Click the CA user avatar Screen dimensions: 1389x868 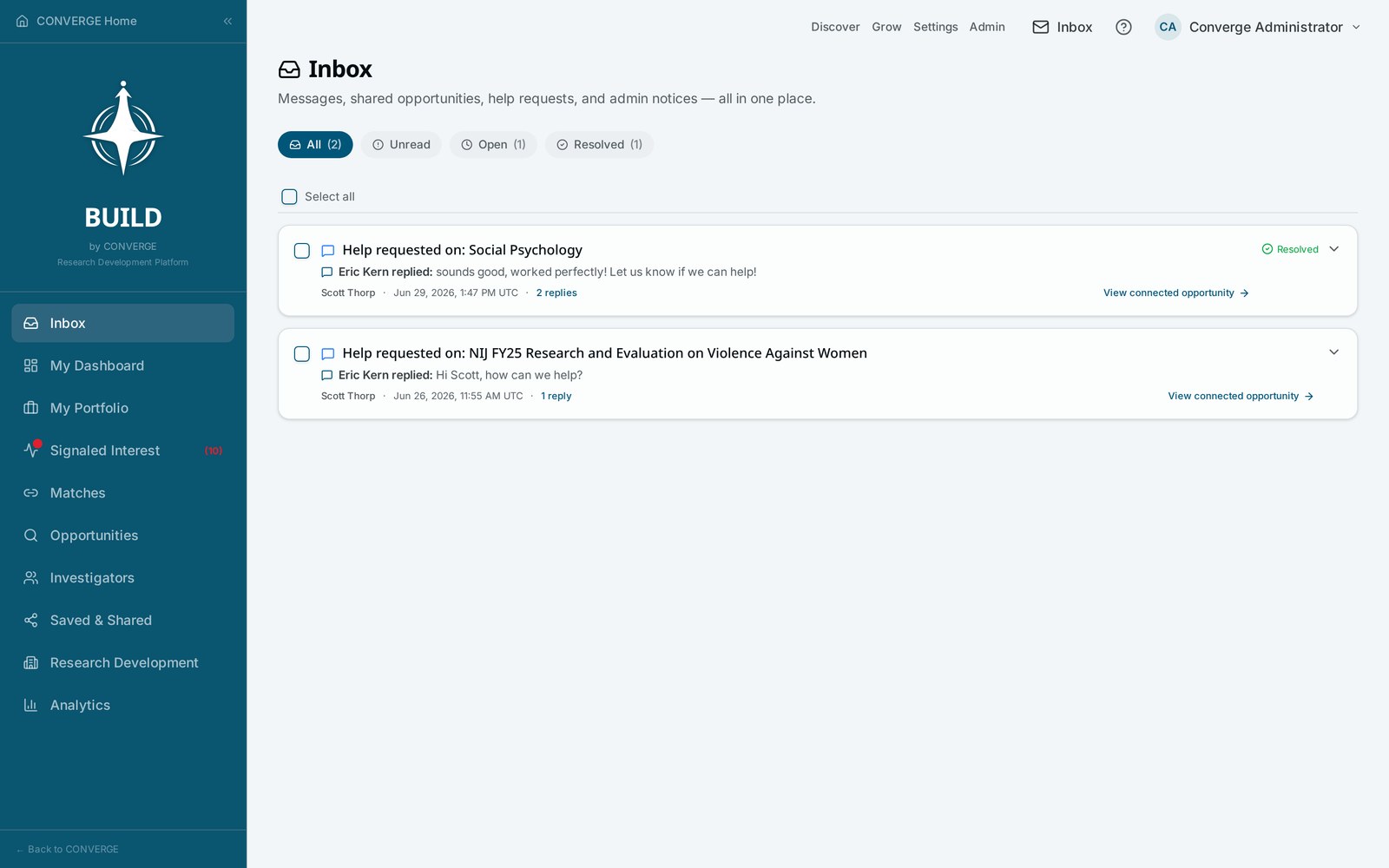coord(1168,27)
